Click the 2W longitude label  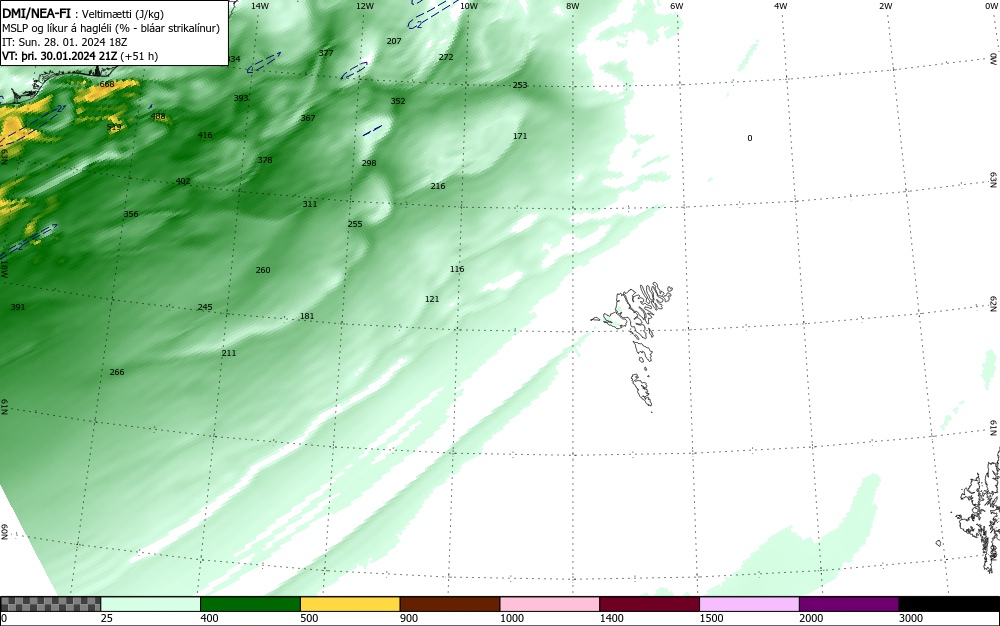point(886,6)
